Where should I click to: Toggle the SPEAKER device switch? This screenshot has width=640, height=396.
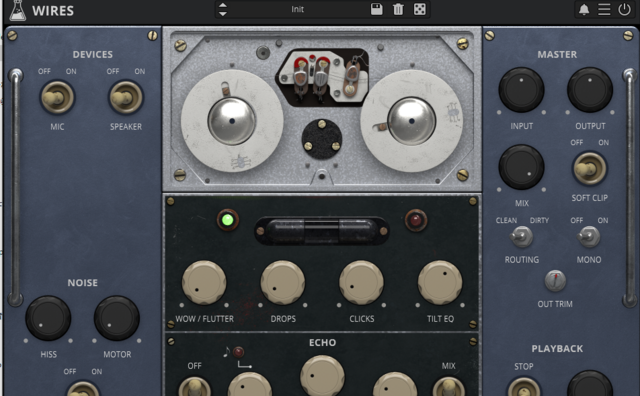(126, 97)
